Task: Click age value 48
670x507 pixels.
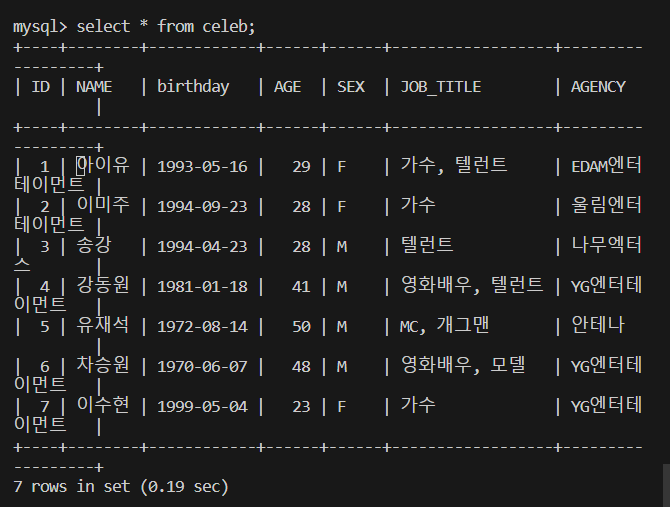Action: pos(301,367)
